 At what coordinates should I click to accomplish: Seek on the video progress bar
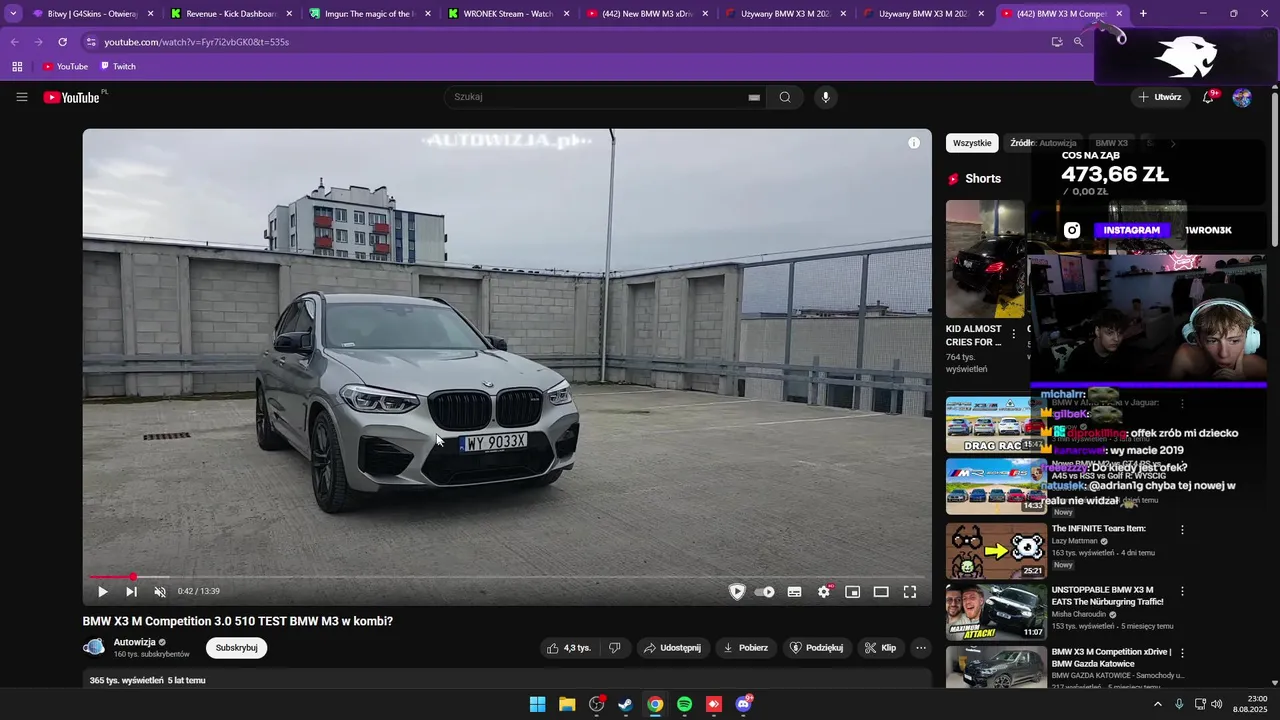pos(507,577)
